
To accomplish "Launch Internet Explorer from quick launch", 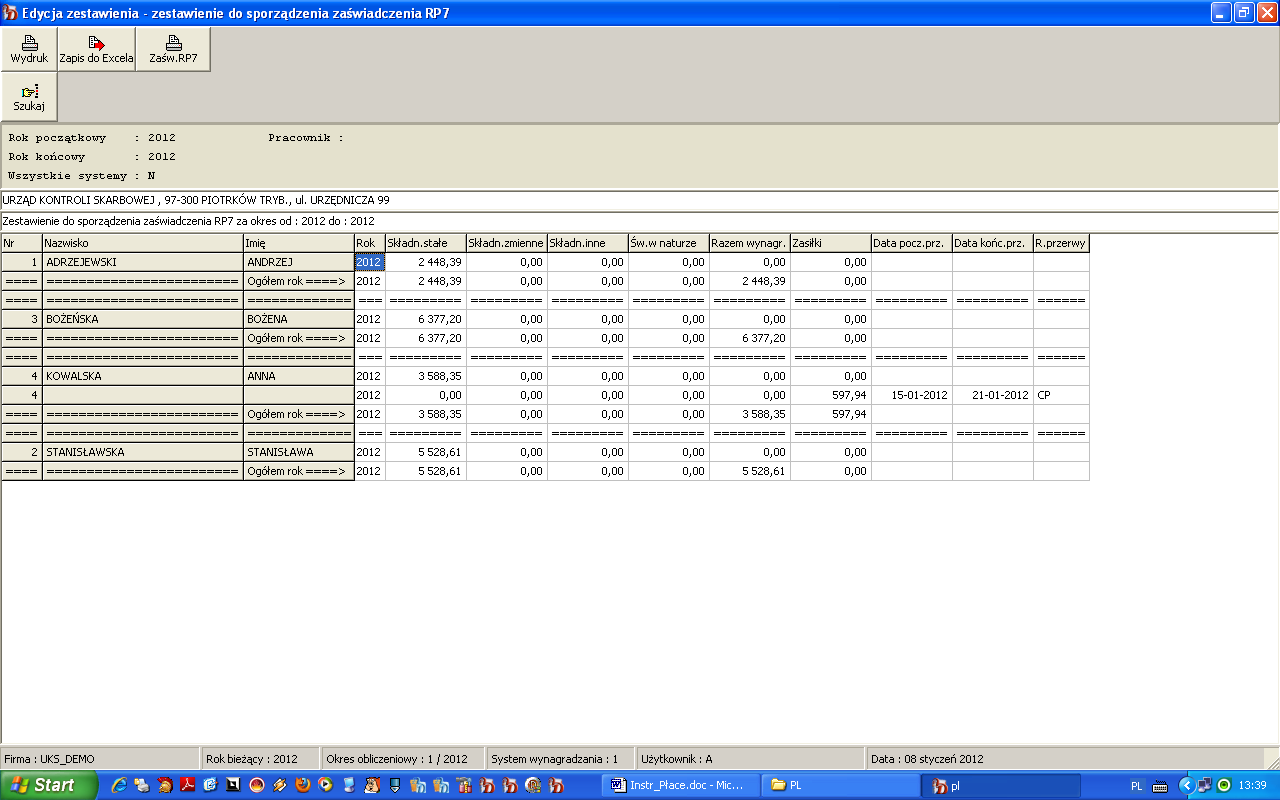I will tap(119, 786).
